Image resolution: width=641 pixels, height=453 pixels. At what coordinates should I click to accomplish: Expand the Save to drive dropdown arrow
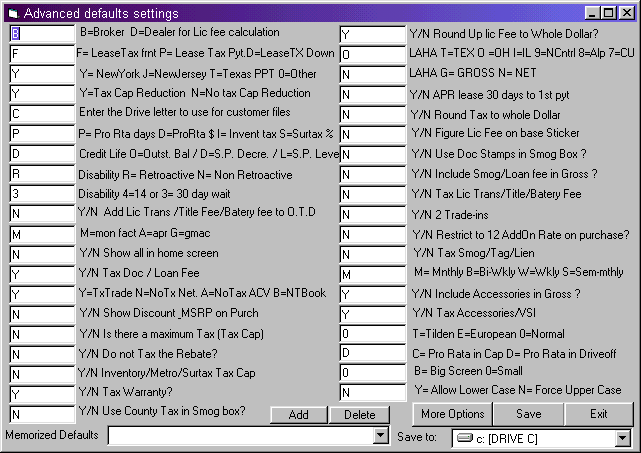pyautogui.click(x=622, y=437)
